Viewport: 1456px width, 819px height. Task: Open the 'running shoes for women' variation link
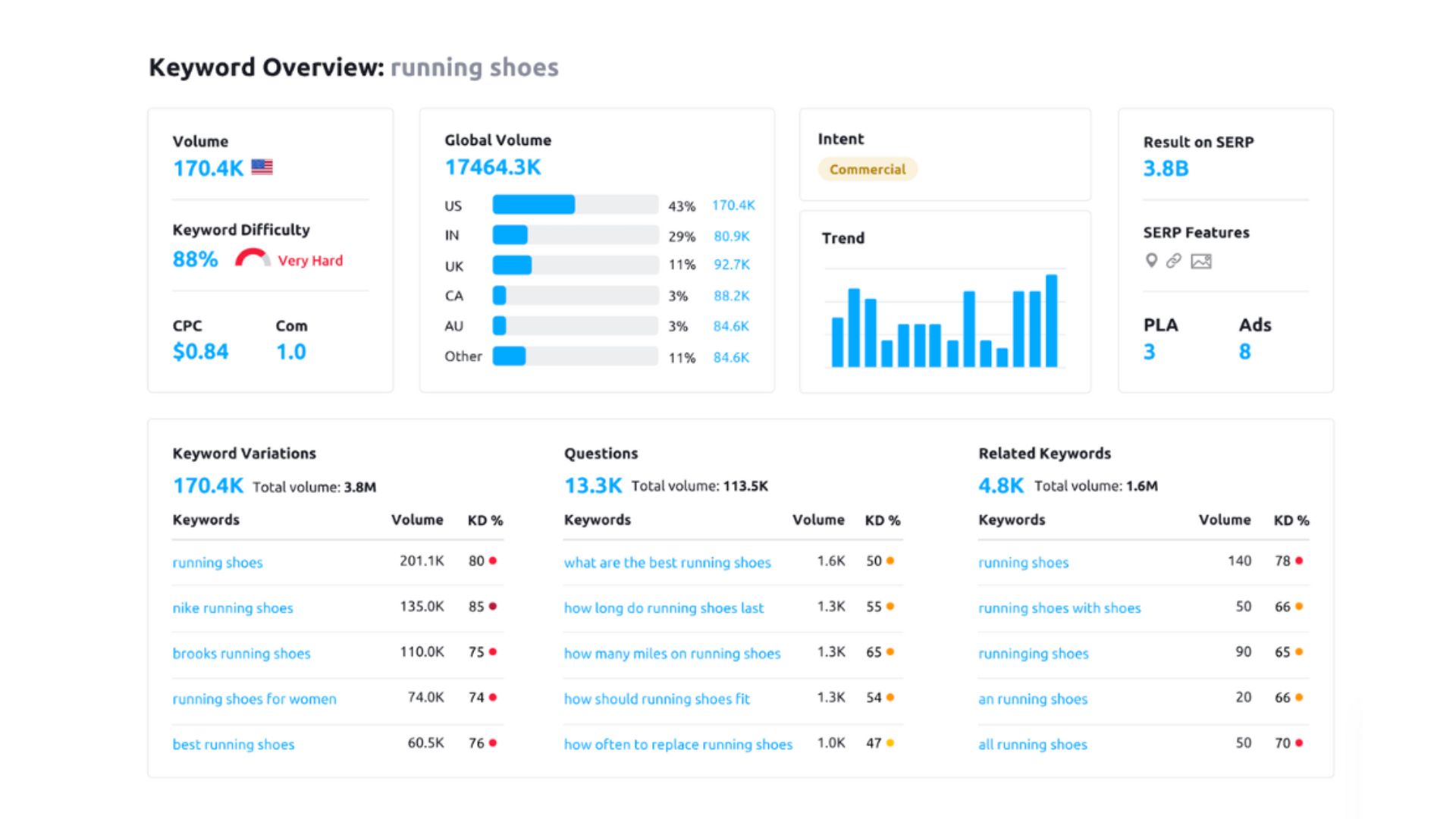(254, 699)
